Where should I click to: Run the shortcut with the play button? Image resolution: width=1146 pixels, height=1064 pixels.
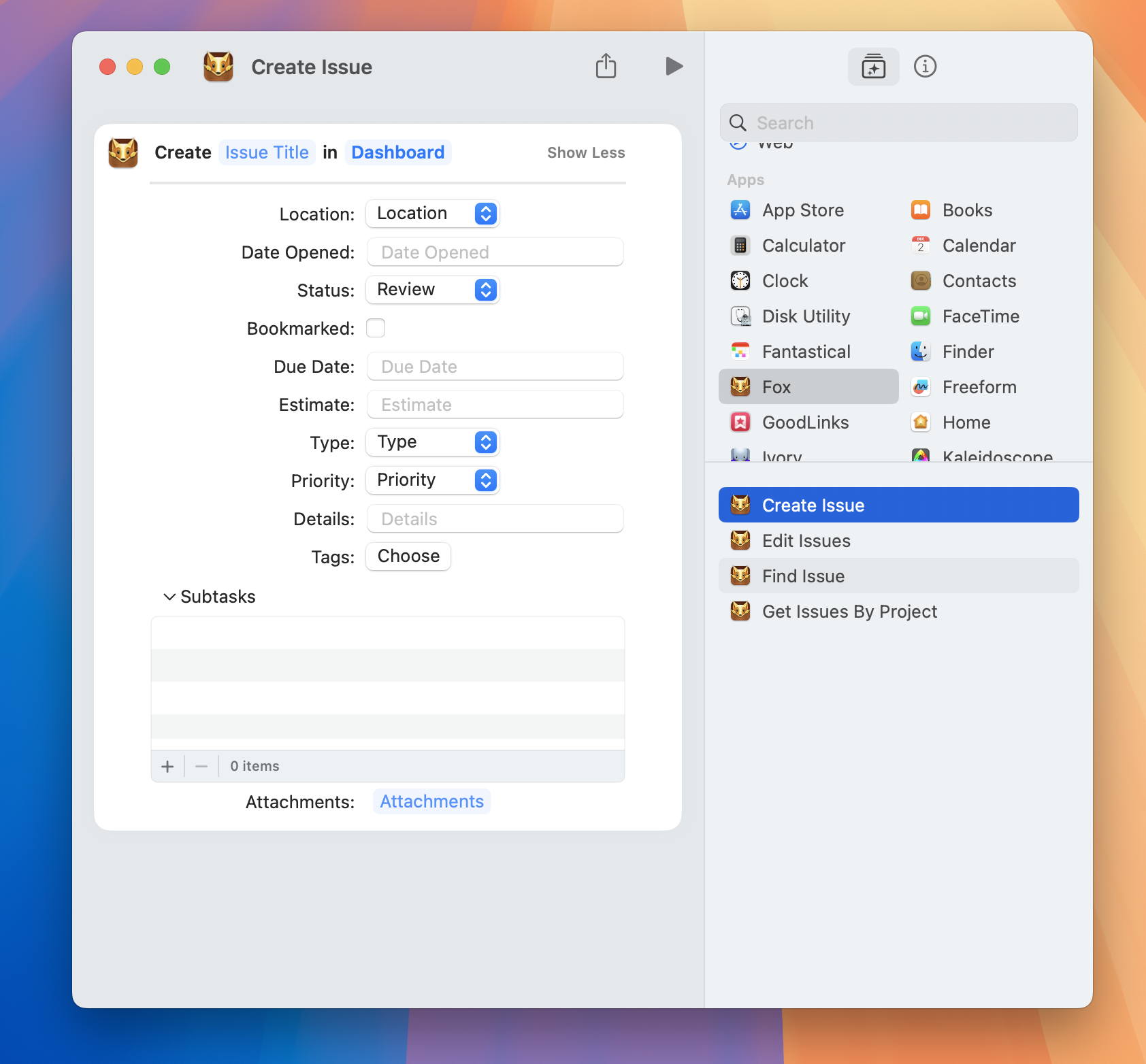[x=673, y=67]
